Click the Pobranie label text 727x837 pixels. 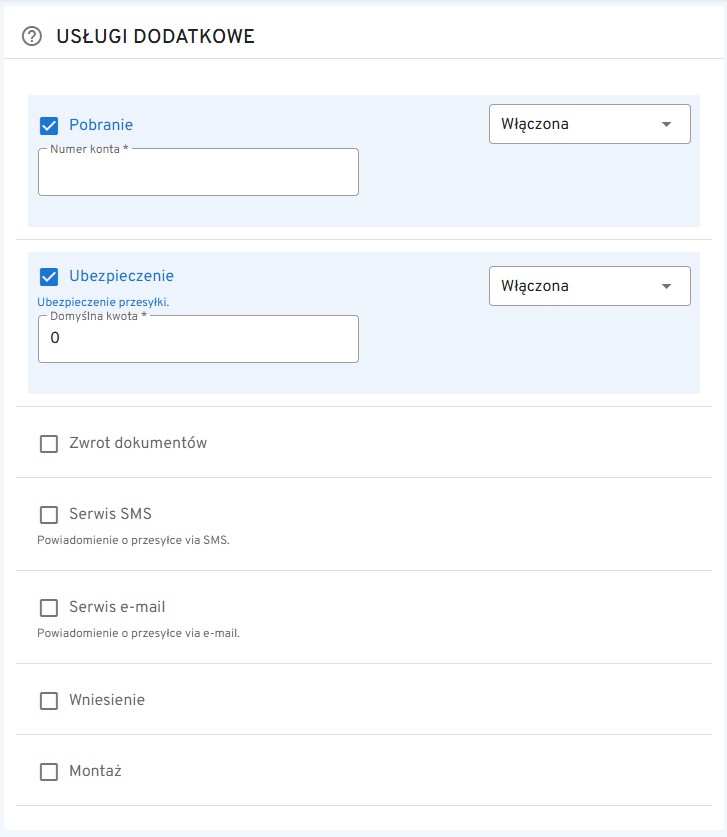[101, 125]
